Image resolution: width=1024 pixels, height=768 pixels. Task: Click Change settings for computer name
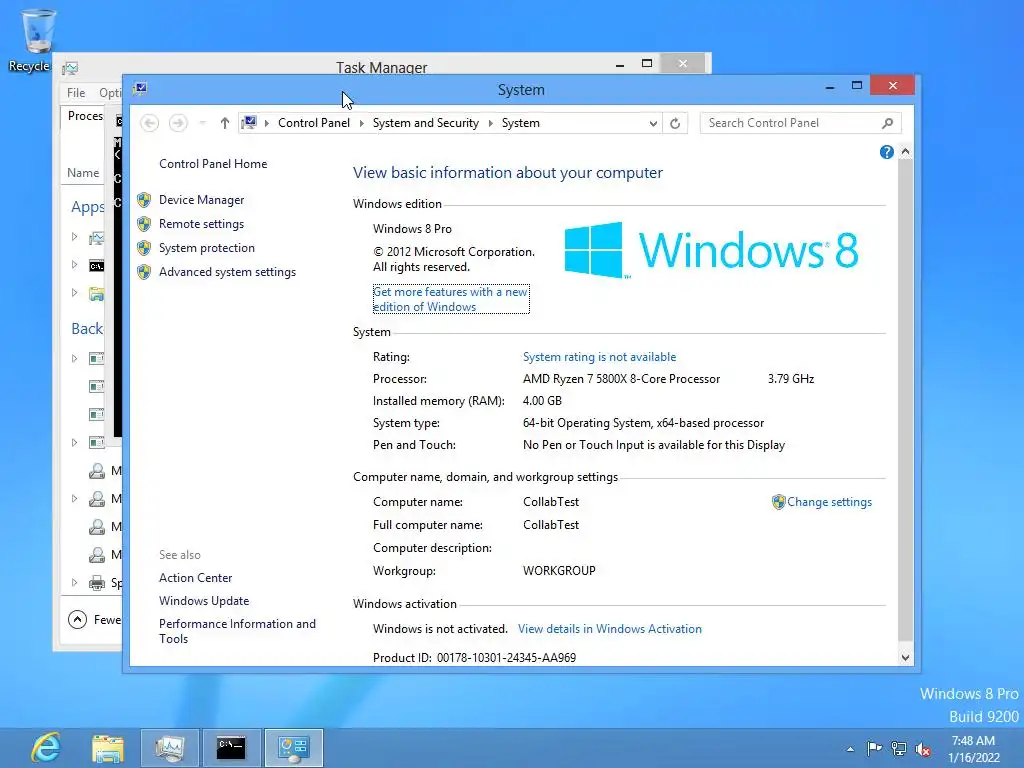[x=829, y=502]
